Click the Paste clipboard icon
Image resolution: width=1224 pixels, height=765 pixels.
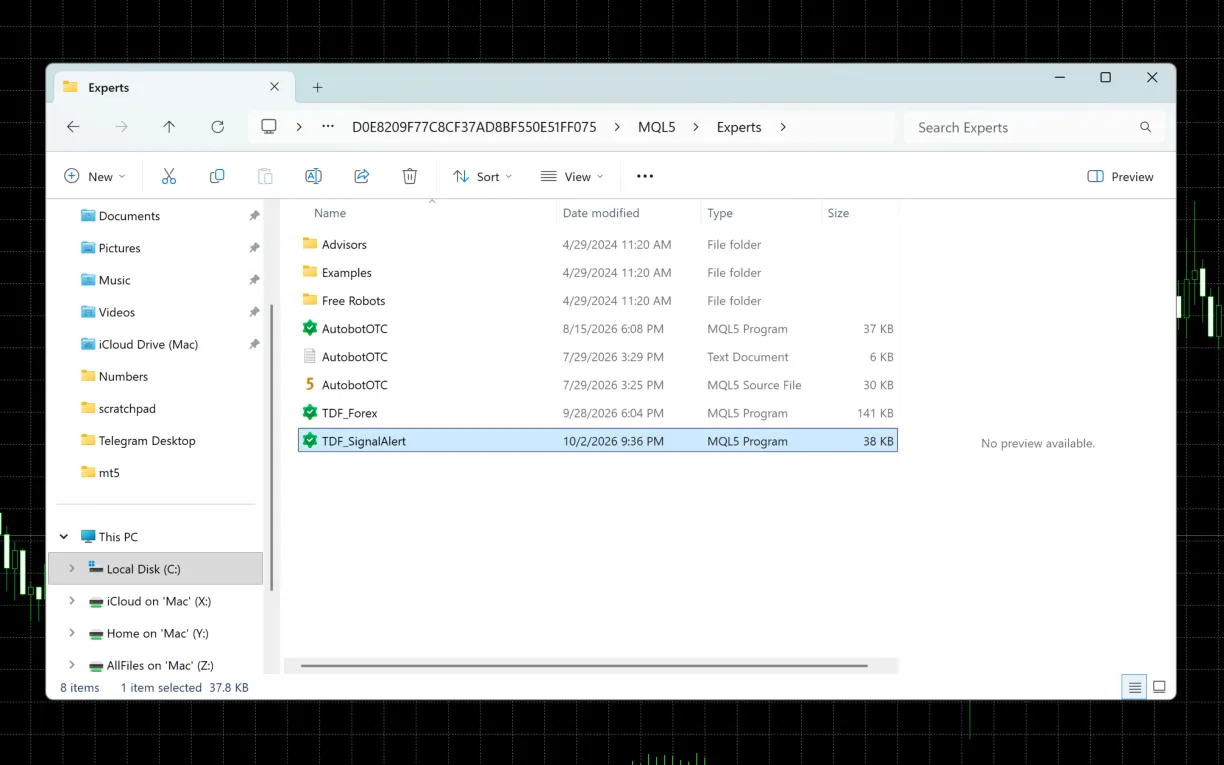tap(265, 176)
